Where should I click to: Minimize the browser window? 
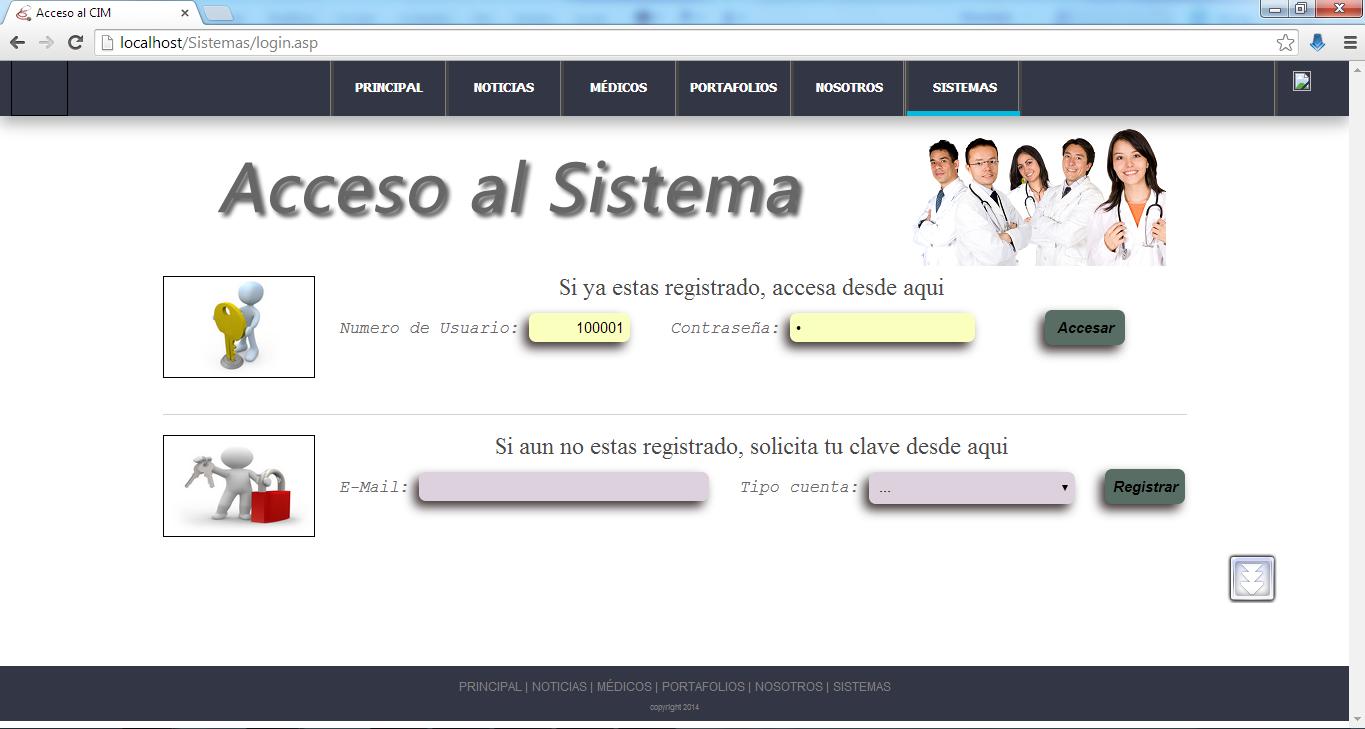(x=1275, y=9)
